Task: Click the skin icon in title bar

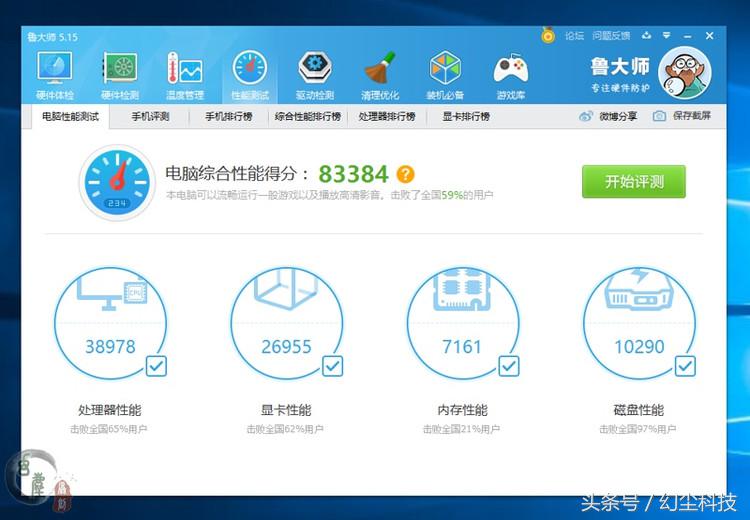Action: 647,35
